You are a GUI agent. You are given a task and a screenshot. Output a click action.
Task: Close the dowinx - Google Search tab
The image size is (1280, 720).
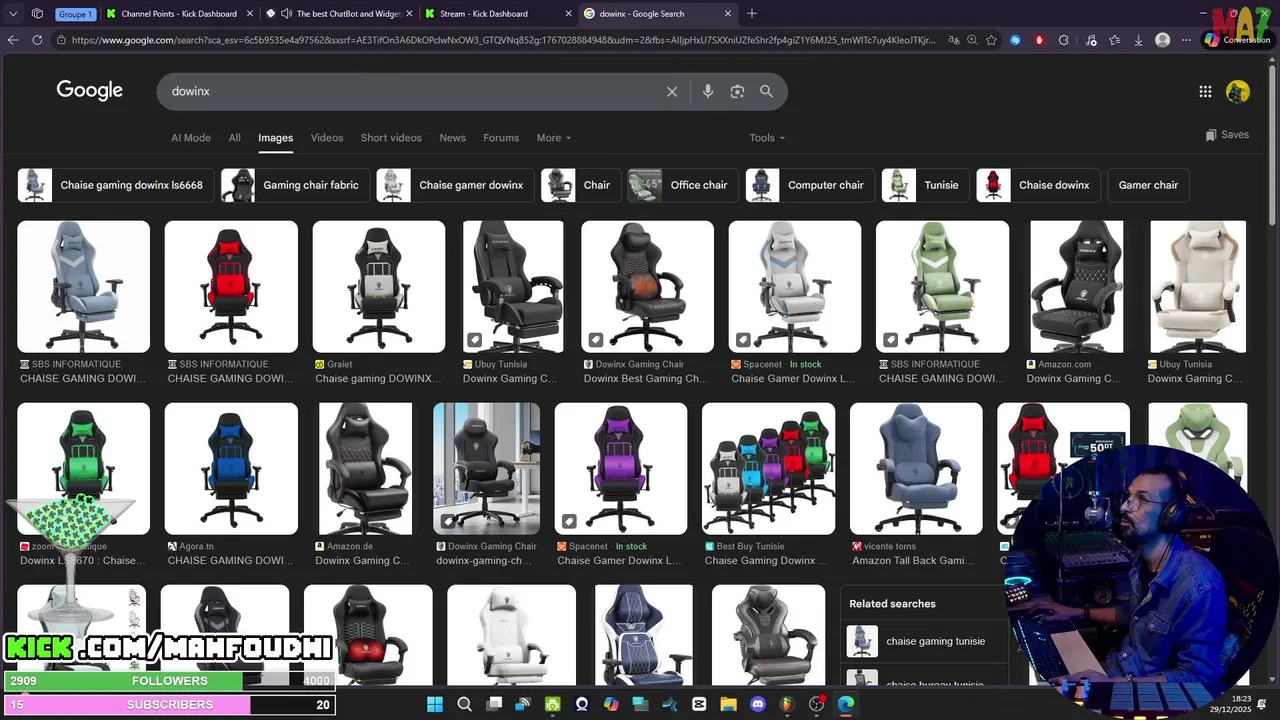pyautogui.click(x=728, y=14)
